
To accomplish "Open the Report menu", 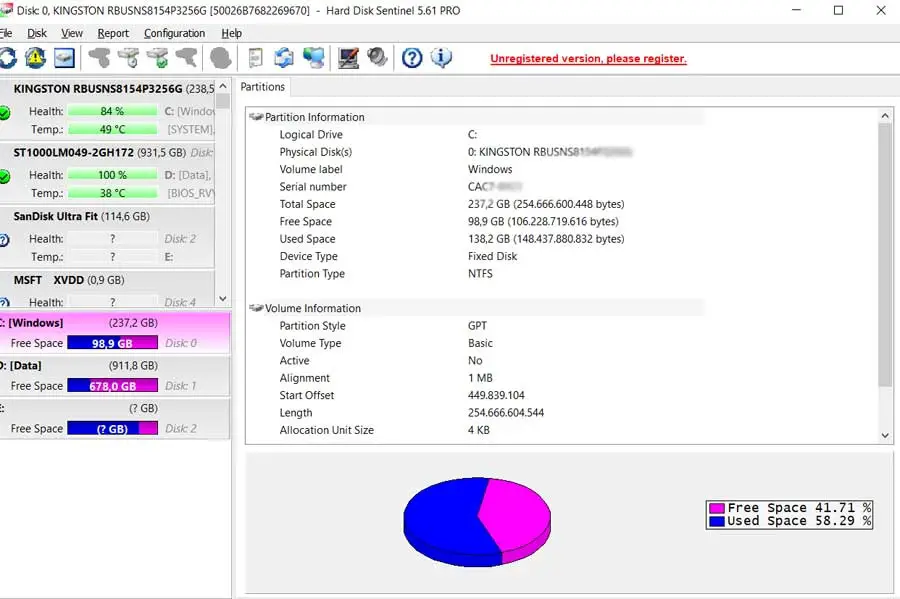I will coord(113,33).
